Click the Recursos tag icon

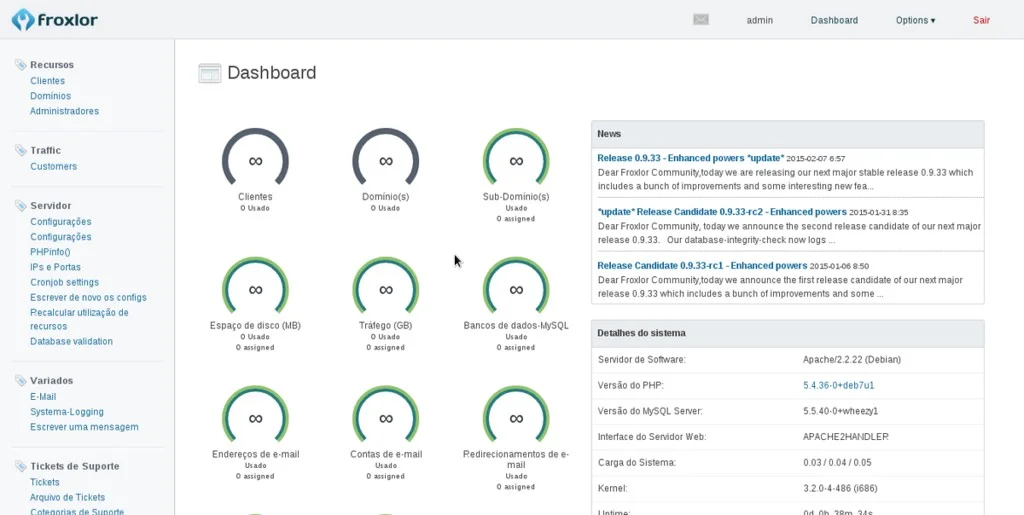click(21, 65)
